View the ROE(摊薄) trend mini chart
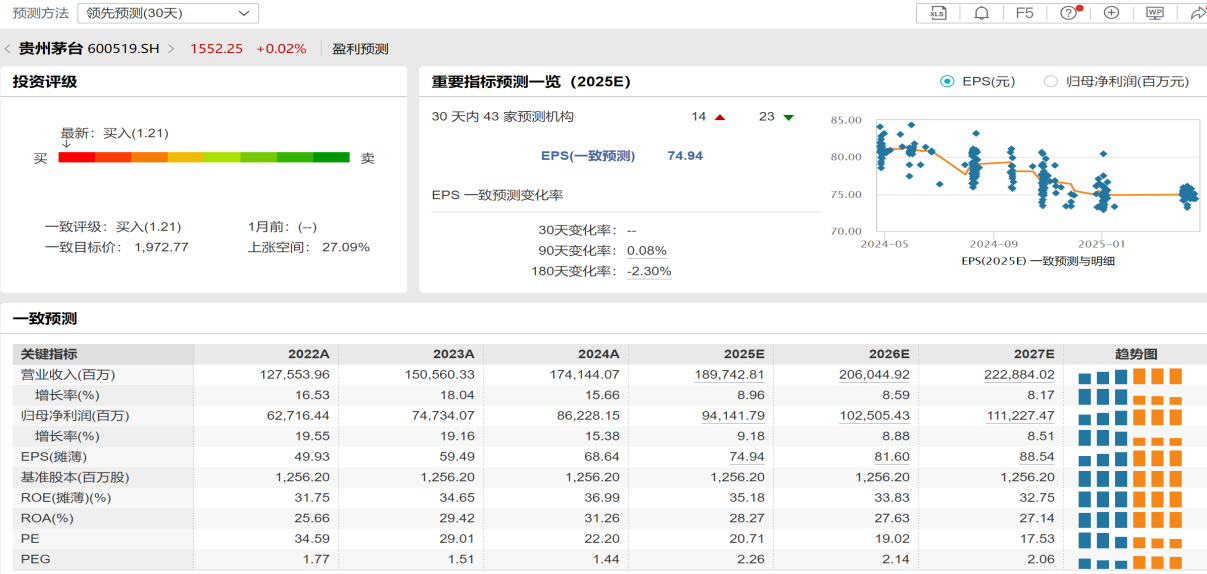The height and width of the screenshot is (574, 1207). pos(1130,498)
